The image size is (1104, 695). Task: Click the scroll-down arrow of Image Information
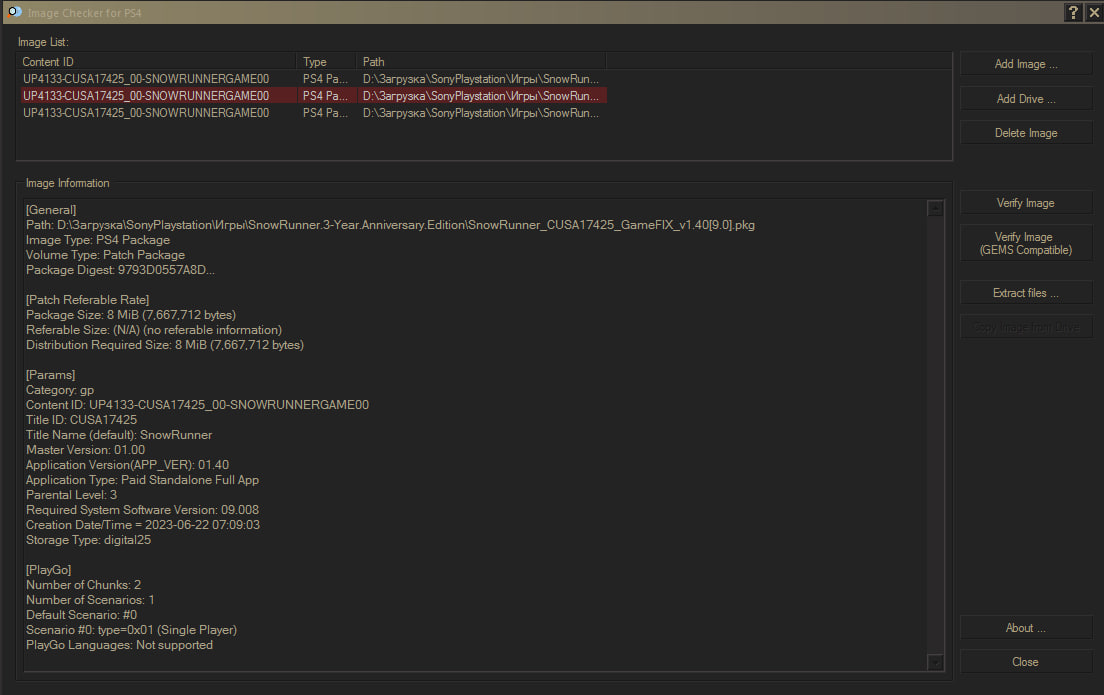point(935,662)
